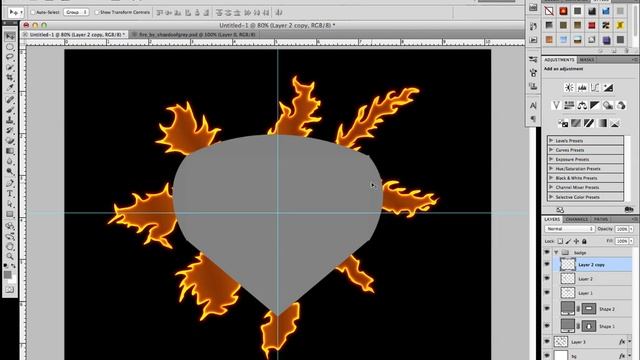Switch to the Paths tab

pyautogui.click(x=601, y=220)
